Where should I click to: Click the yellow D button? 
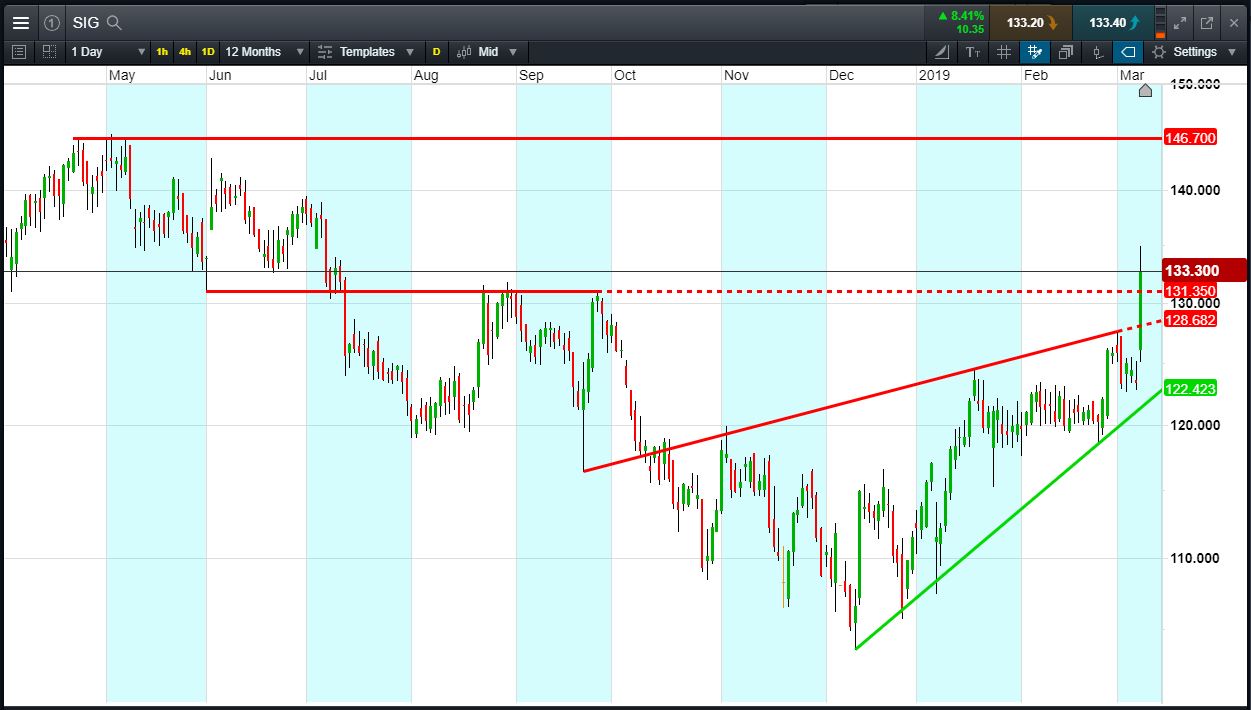tap(436, 52)
